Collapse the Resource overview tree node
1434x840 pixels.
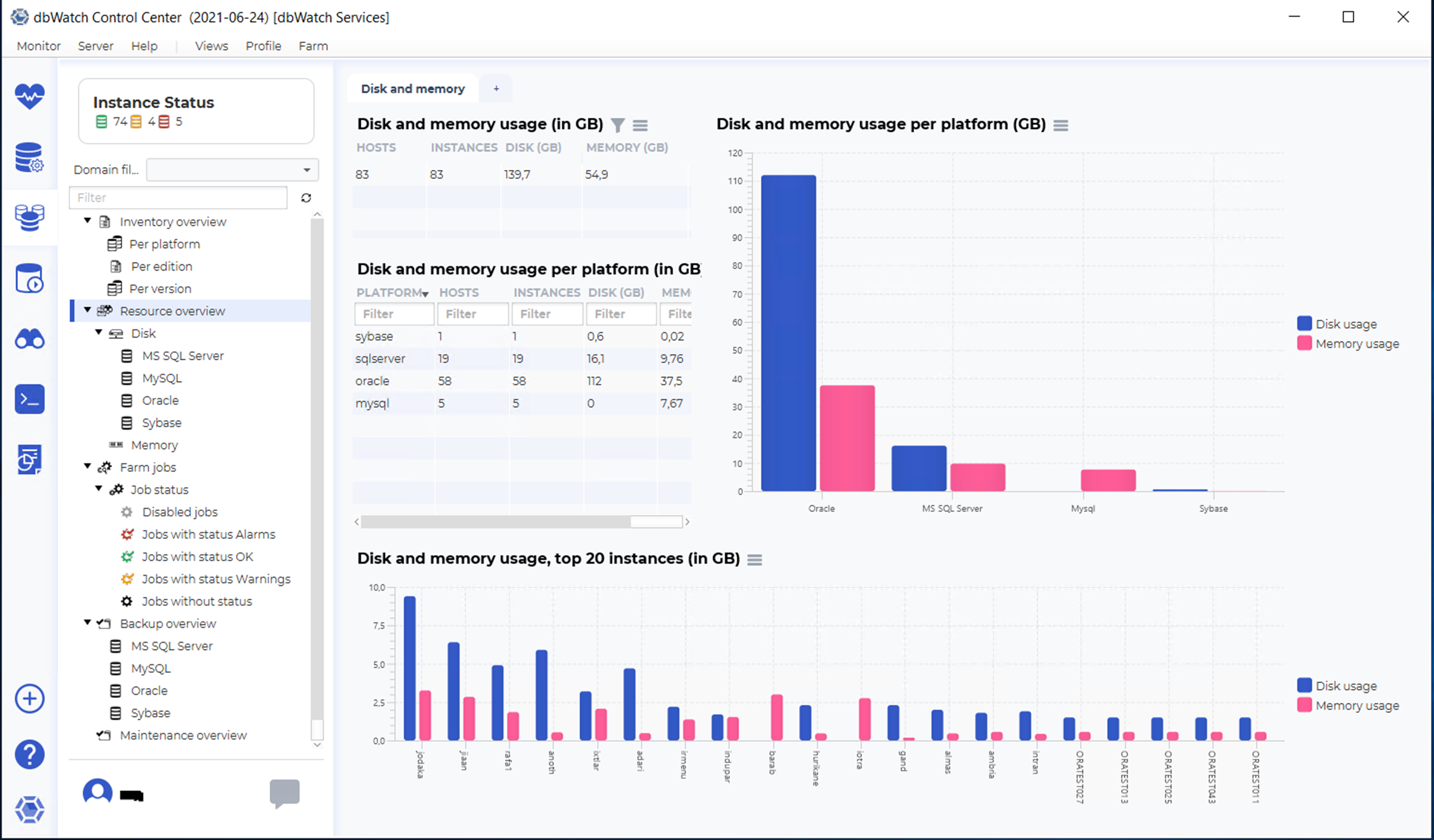point(87,310)
